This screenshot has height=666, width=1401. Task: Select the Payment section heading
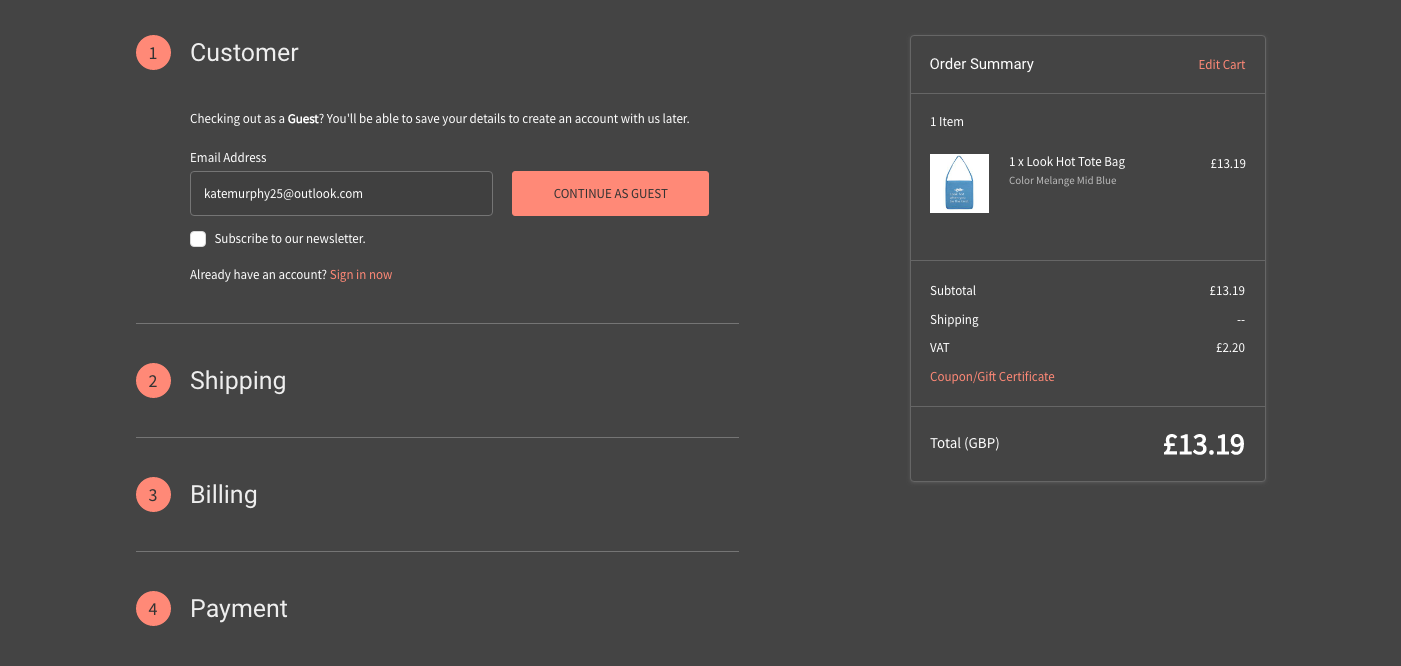tap(238, 608)
